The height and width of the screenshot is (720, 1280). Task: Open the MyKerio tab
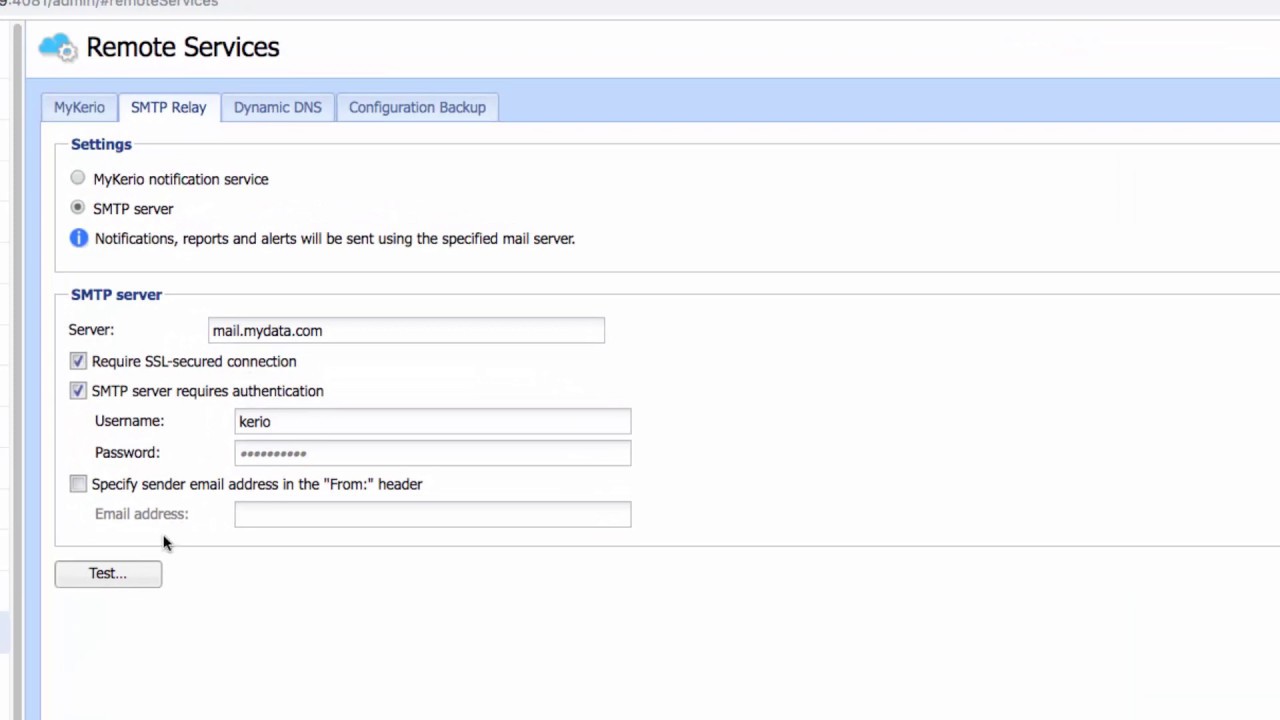click(x=79, y=107)
